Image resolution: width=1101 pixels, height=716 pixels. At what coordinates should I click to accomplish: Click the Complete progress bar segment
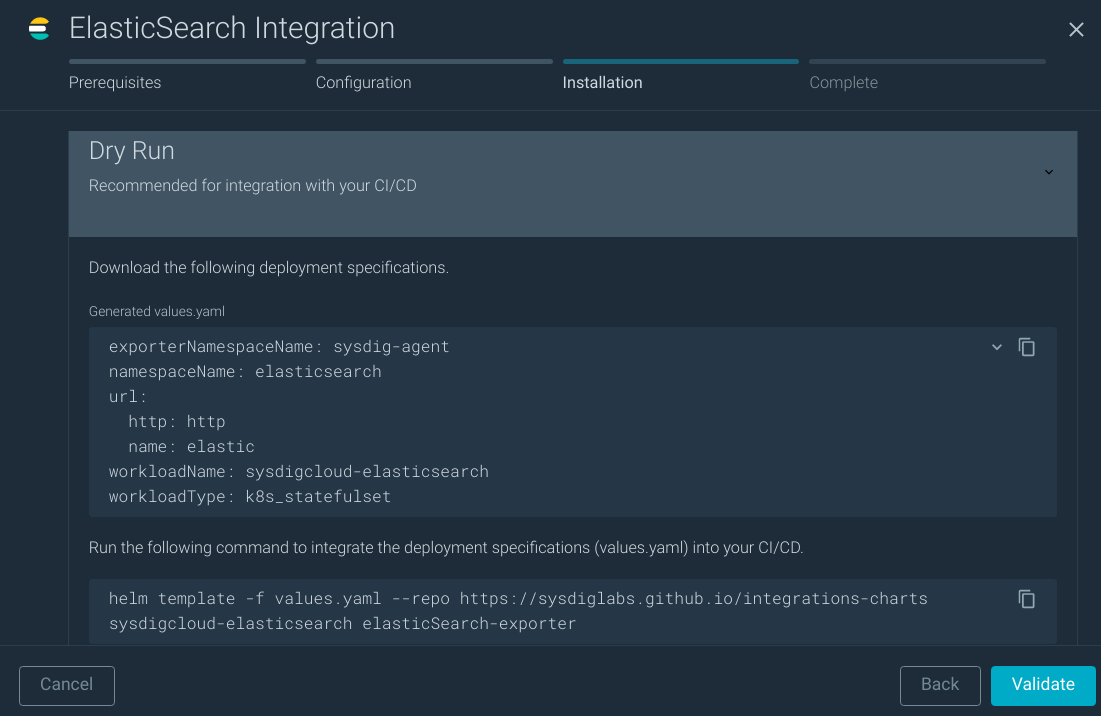point(928,62)
